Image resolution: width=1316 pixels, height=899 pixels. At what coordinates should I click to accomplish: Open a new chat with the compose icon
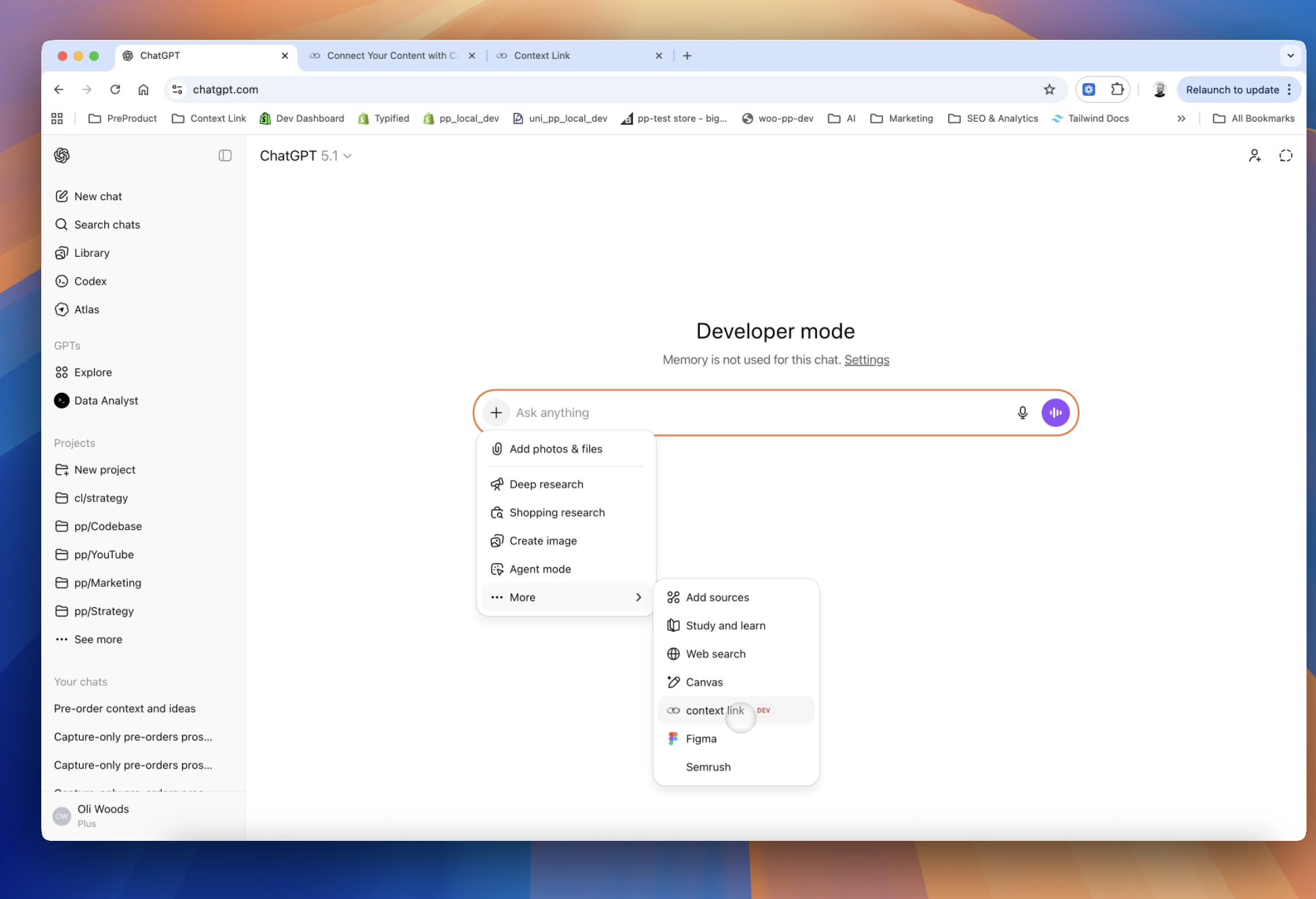coord(62,196)
